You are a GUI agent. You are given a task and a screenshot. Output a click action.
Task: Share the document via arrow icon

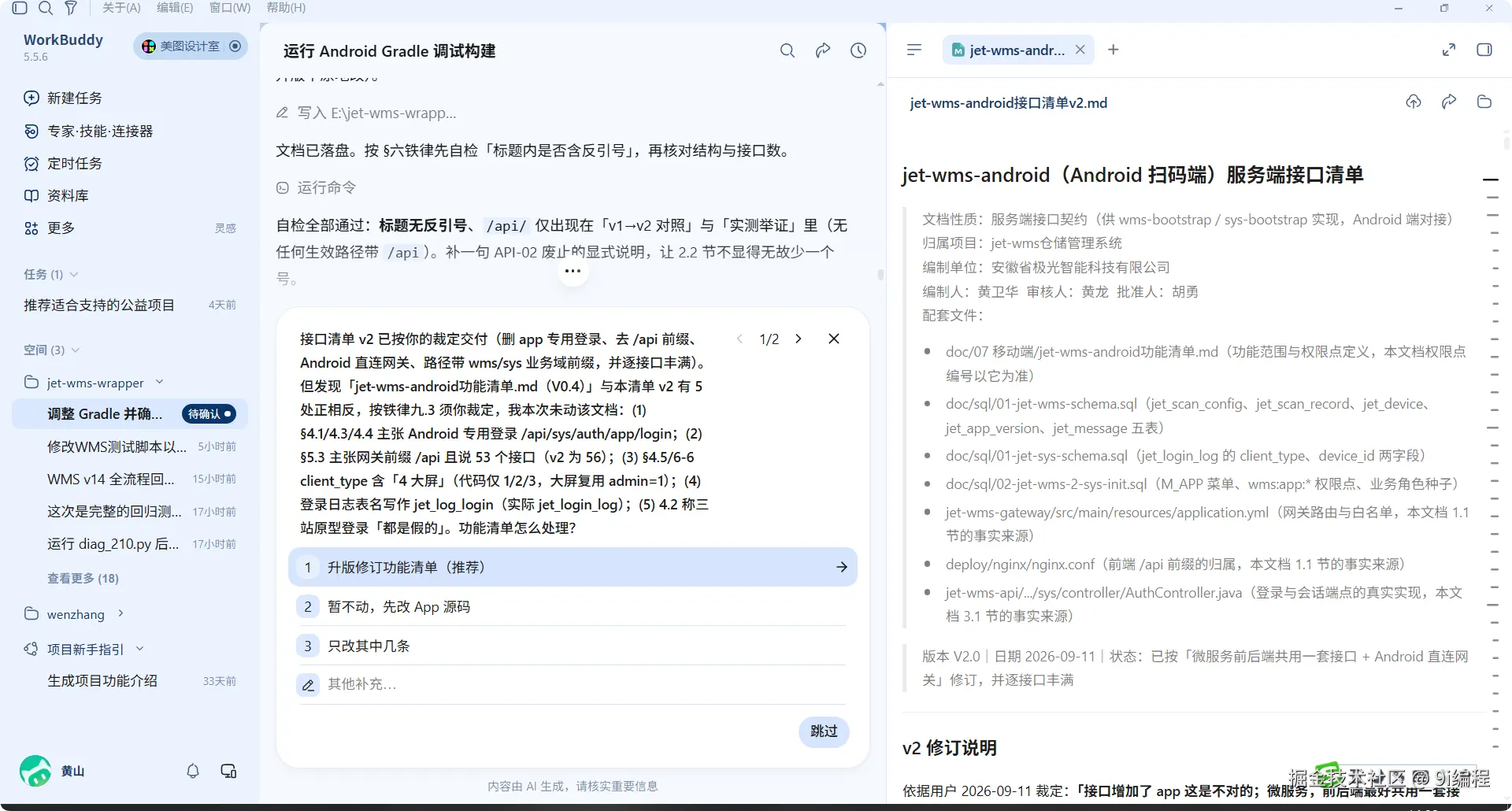[x=1449, y=102]
